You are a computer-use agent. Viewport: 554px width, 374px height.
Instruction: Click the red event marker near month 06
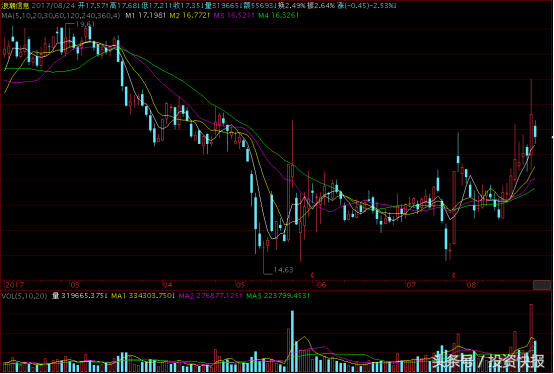[312, 274]
